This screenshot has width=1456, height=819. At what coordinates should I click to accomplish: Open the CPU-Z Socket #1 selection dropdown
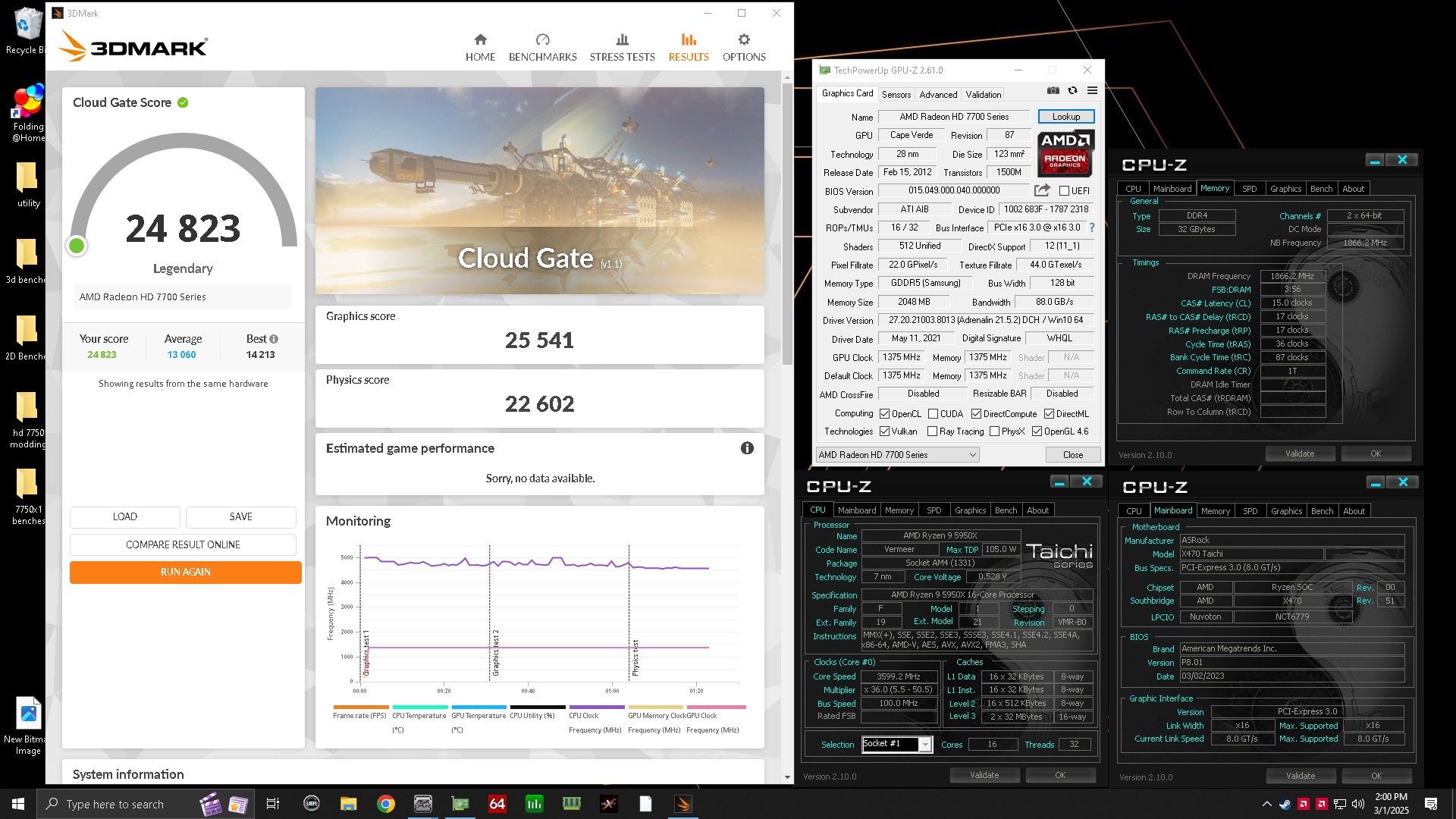click(x=896, y=744)
